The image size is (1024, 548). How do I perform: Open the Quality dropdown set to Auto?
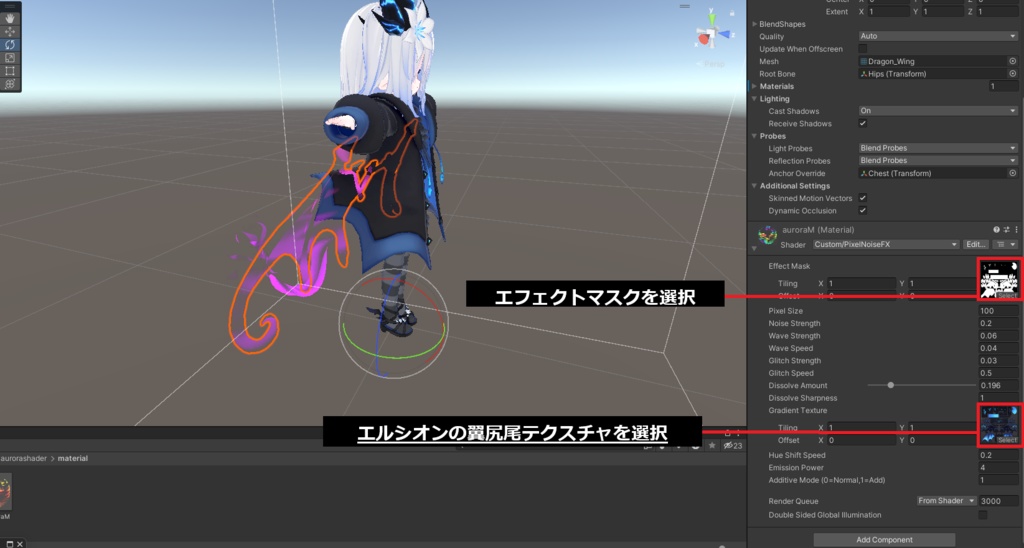(938, 37)
